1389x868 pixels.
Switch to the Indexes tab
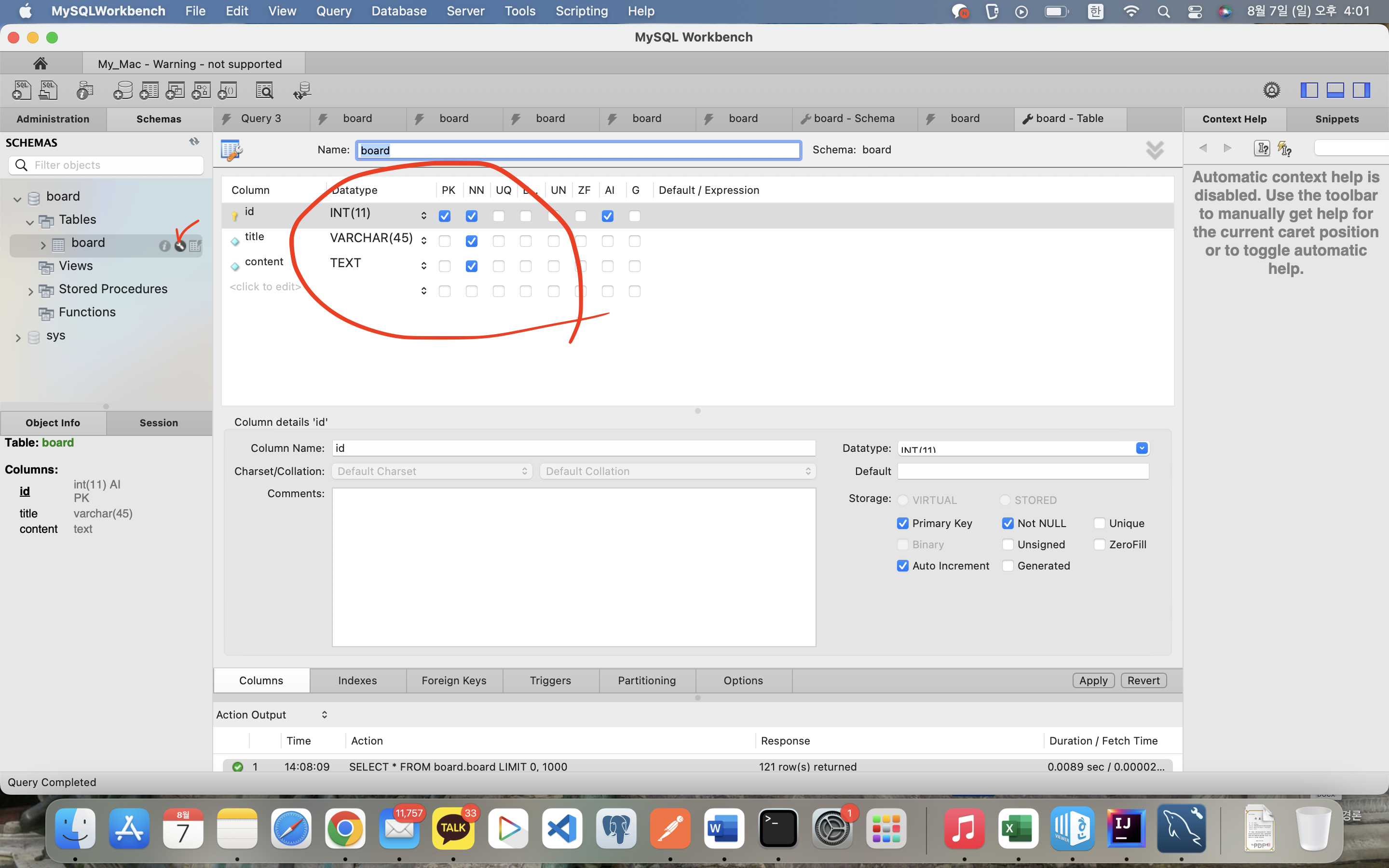click(x=357, y=680)
